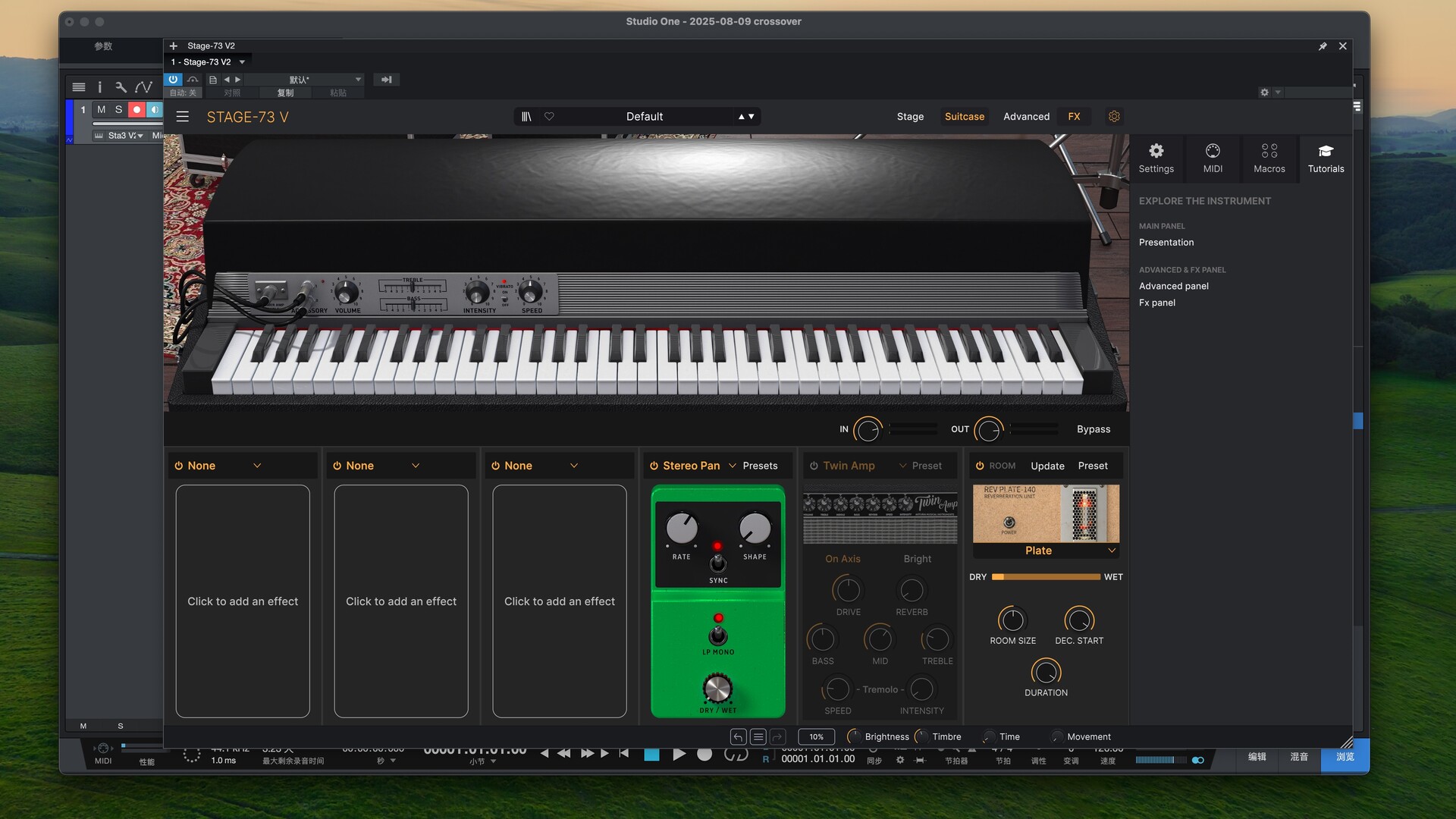The height and width of the screenshot is (819, 1456).
Task: Click the first 'Click to add an effect' slot
Action: pos(243,602)
